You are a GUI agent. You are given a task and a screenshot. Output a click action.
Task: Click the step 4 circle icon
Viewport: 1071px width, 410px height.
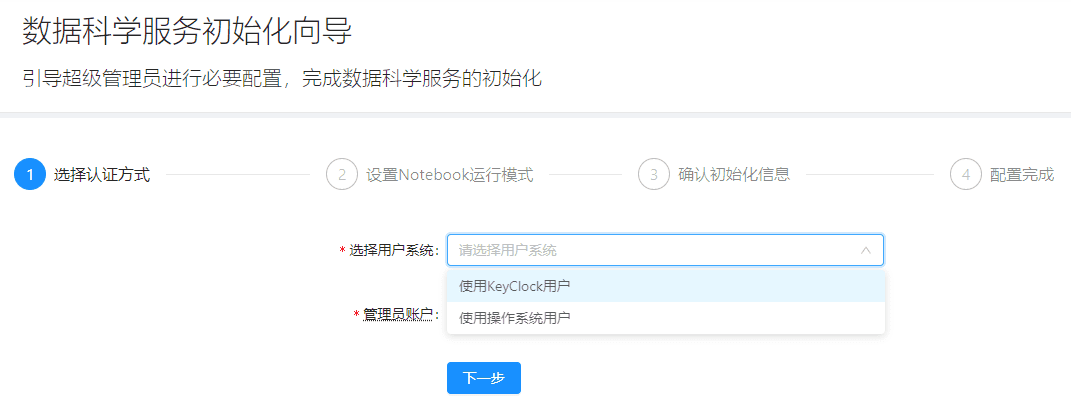tap(966, 175)
